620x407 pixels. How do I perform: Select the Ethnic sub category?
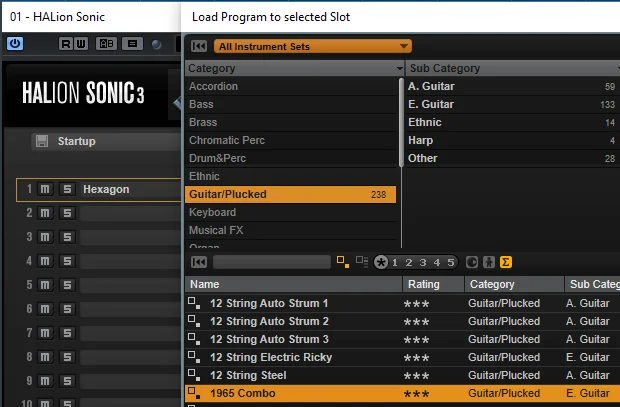(x=513, y=122)
